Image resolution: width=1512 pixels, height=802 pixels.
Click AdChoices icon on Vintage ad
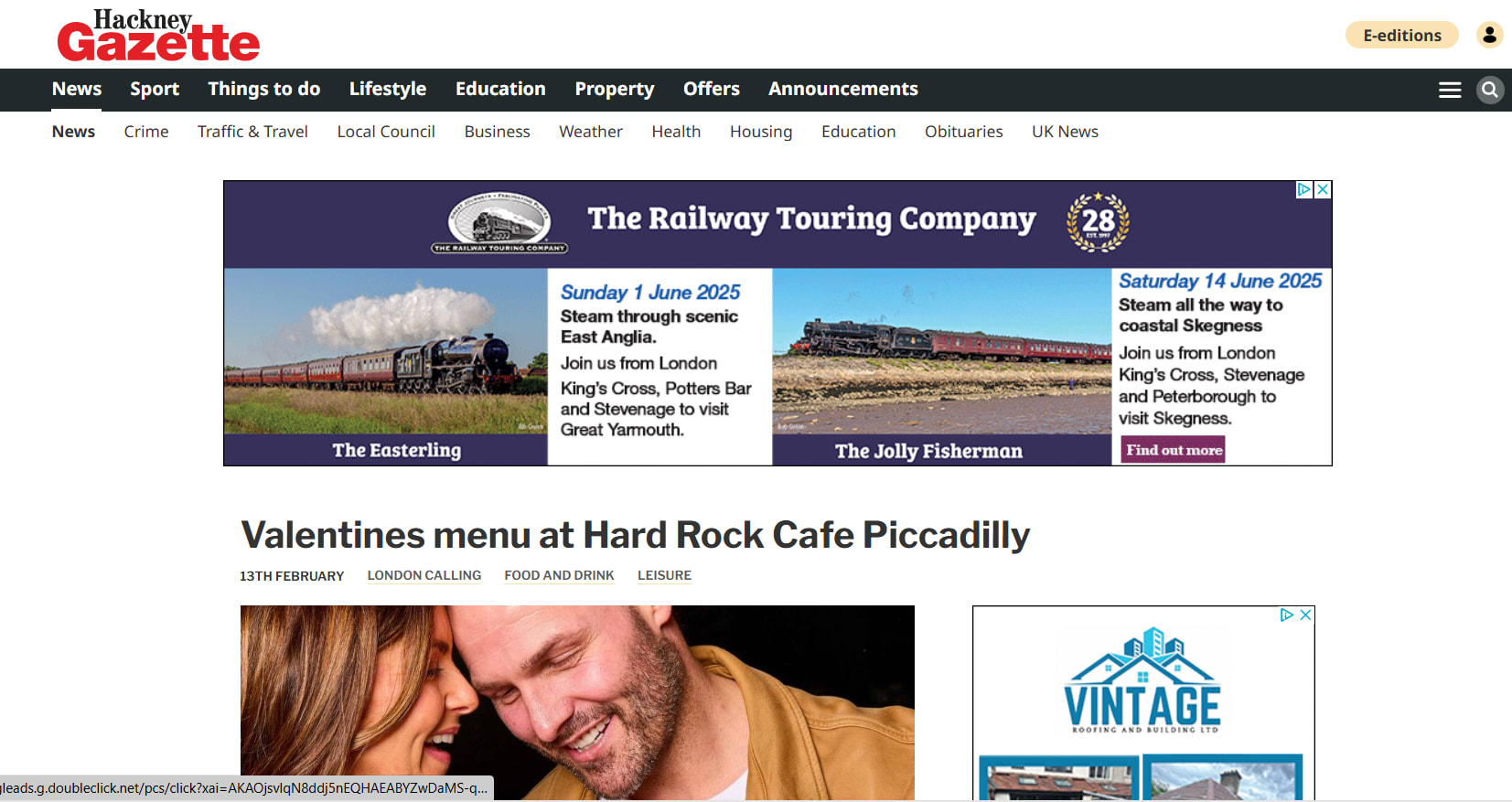tap(1287, 615)
